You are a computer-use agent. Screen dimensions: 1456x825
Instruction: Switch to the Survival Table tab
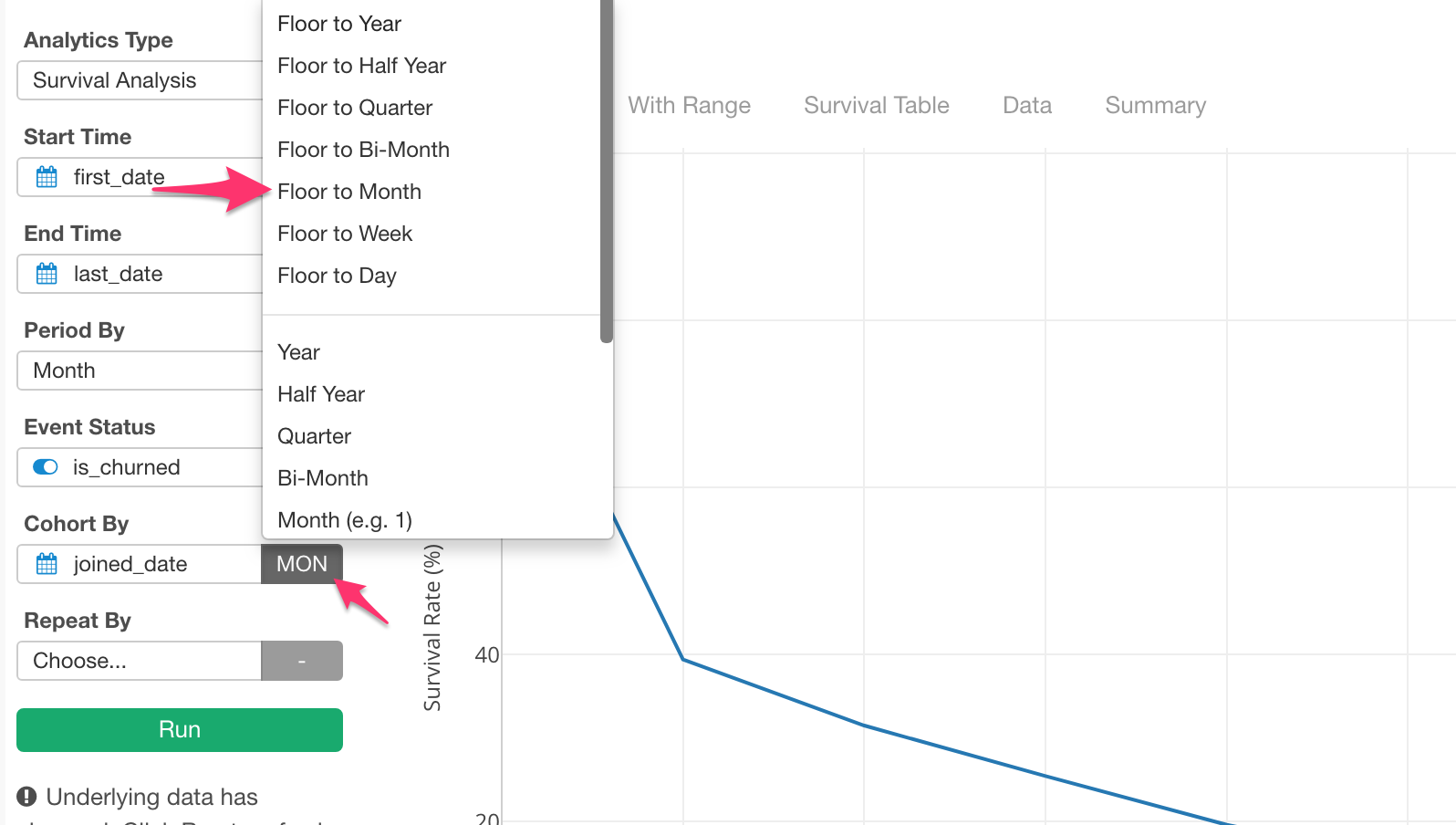[877, 105]
